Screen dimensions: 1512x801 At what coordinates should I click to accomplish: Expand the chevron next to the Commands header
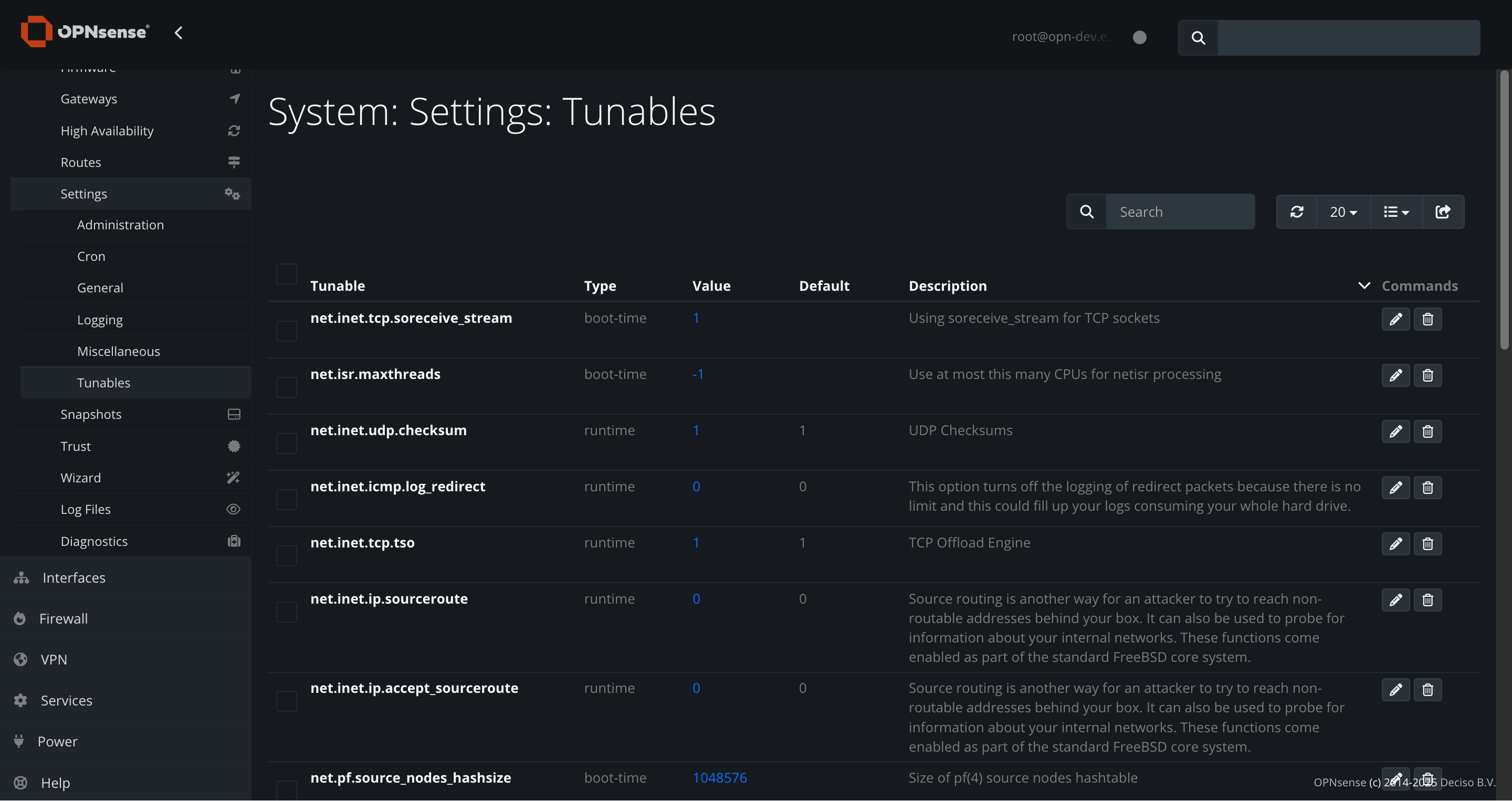(x=1364, y=286)
